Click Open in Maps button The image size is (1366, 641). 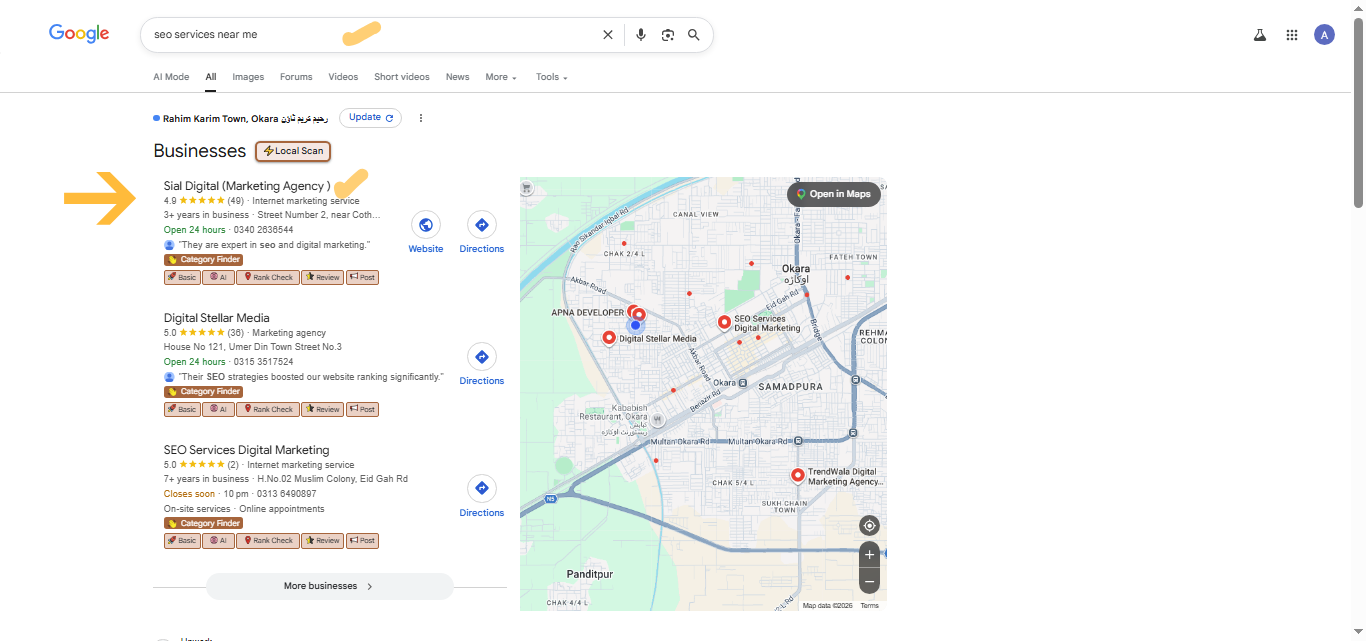pos(834,194)
